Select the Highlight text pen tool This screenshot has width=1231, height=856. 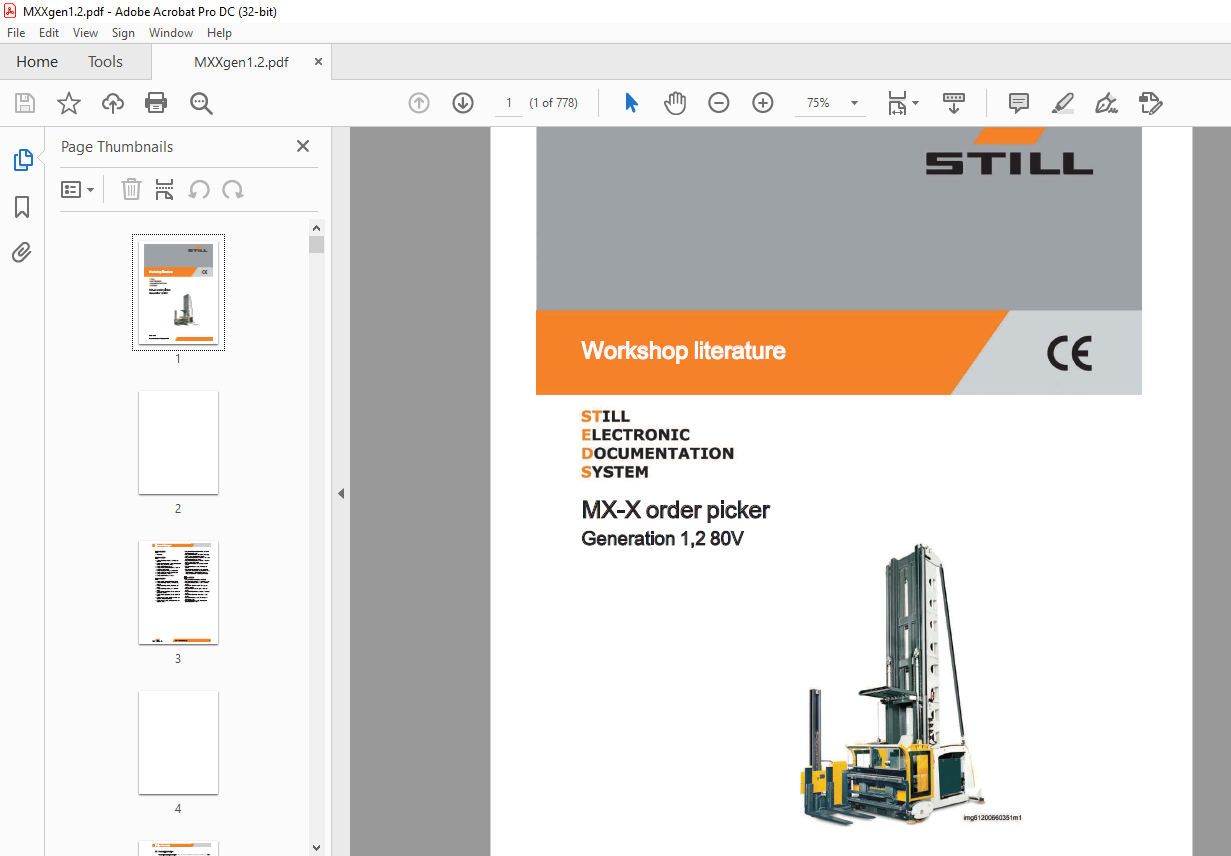pyautogui.click(x=1063, y=103)
